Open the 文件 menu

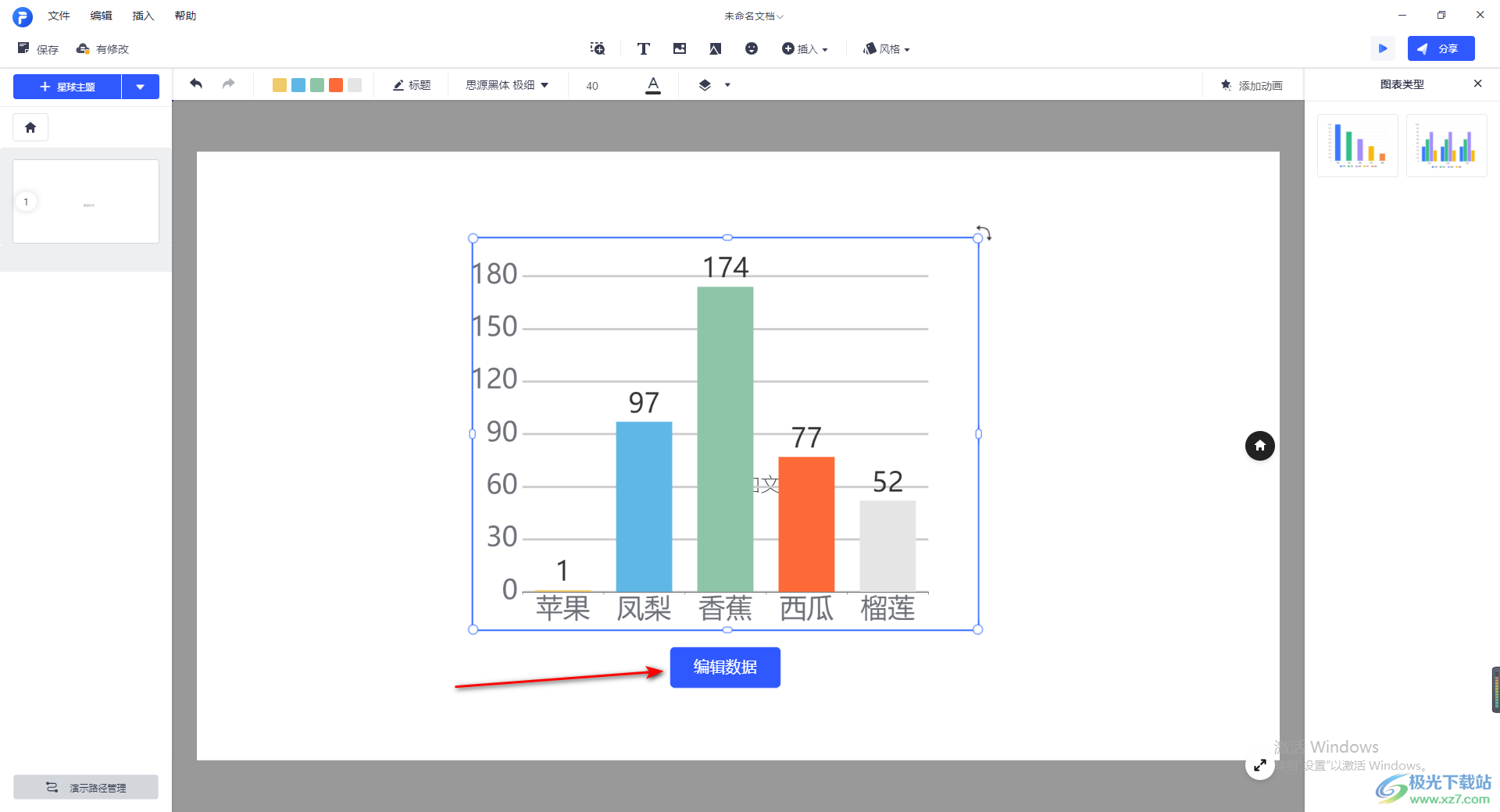pyautogui.click(x=59, y=16)
